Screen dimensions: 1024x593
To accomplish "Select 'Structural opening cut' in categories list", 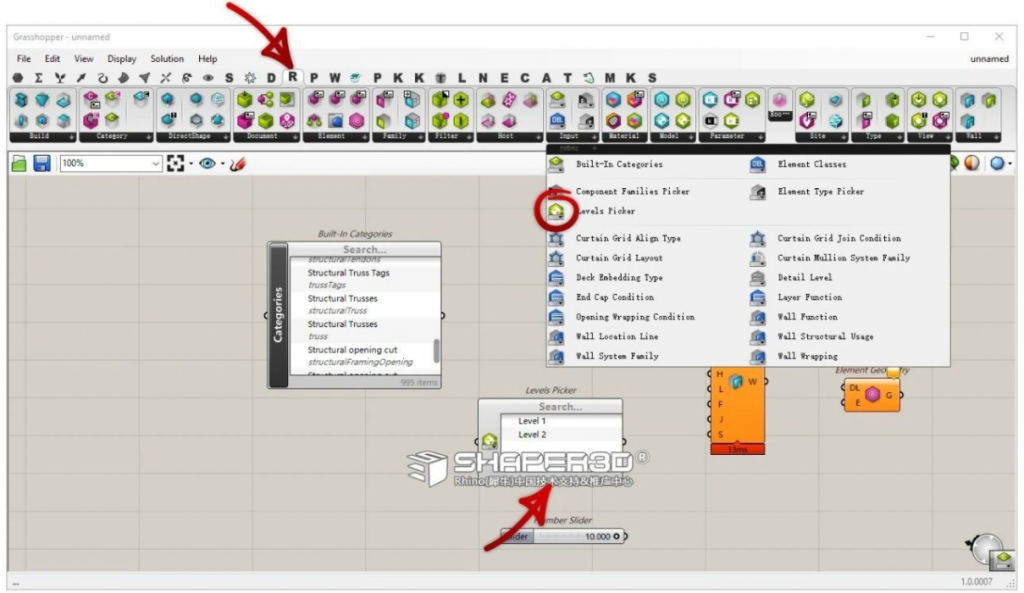I will [352, 349].
